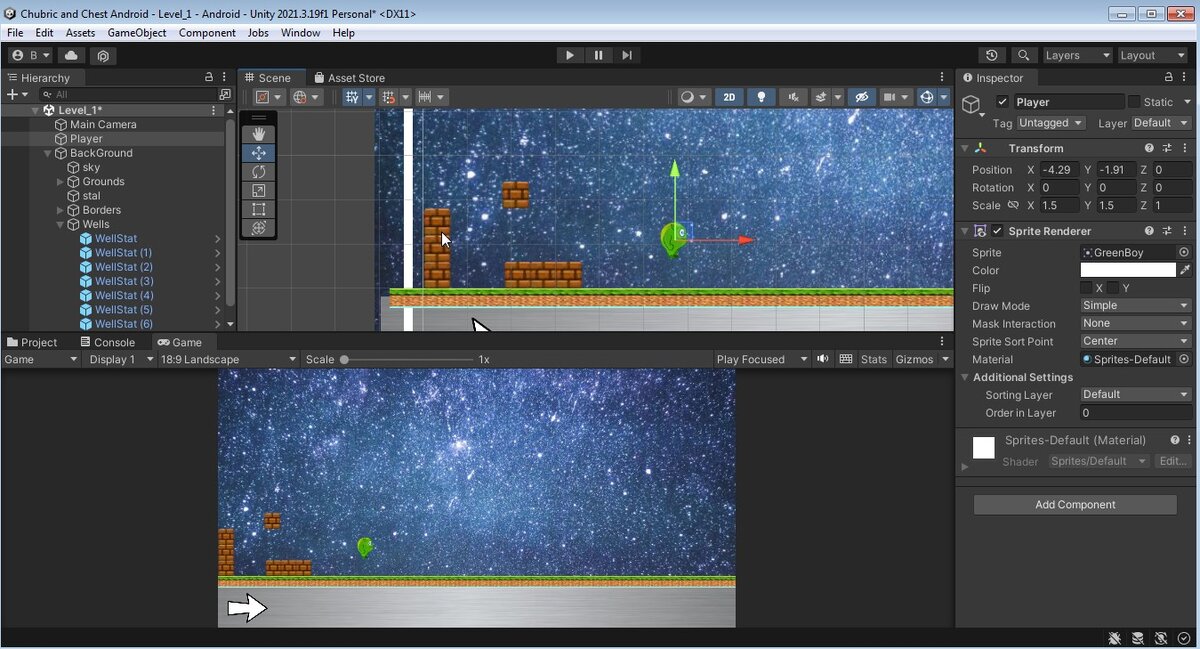Image resolution: width=1200 pixels, height=649 pixels.
Task: Mute Game view audio
Action: [823, 359]
